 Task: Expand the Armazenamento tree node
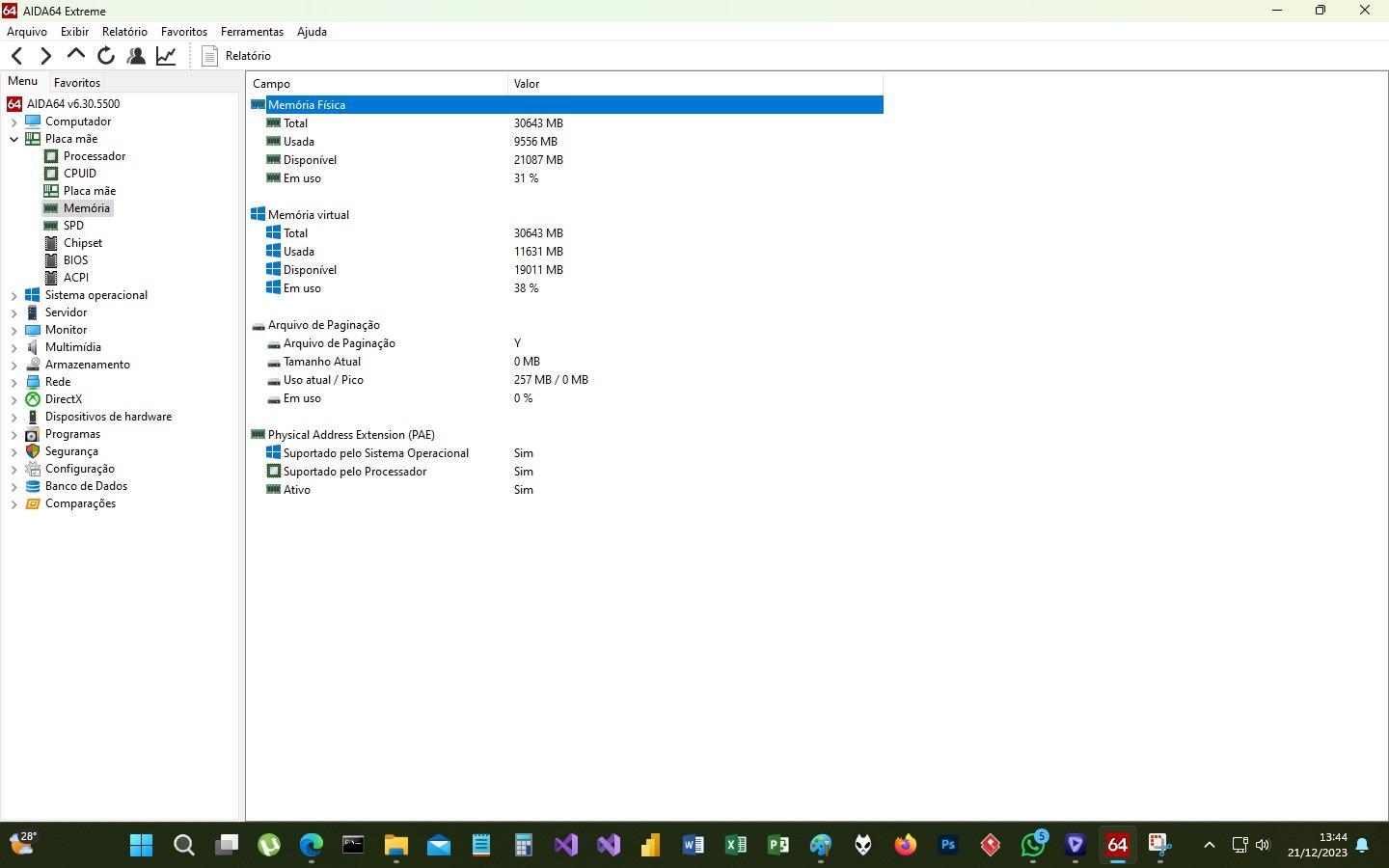pyautogui.click(x=14, y=365)
